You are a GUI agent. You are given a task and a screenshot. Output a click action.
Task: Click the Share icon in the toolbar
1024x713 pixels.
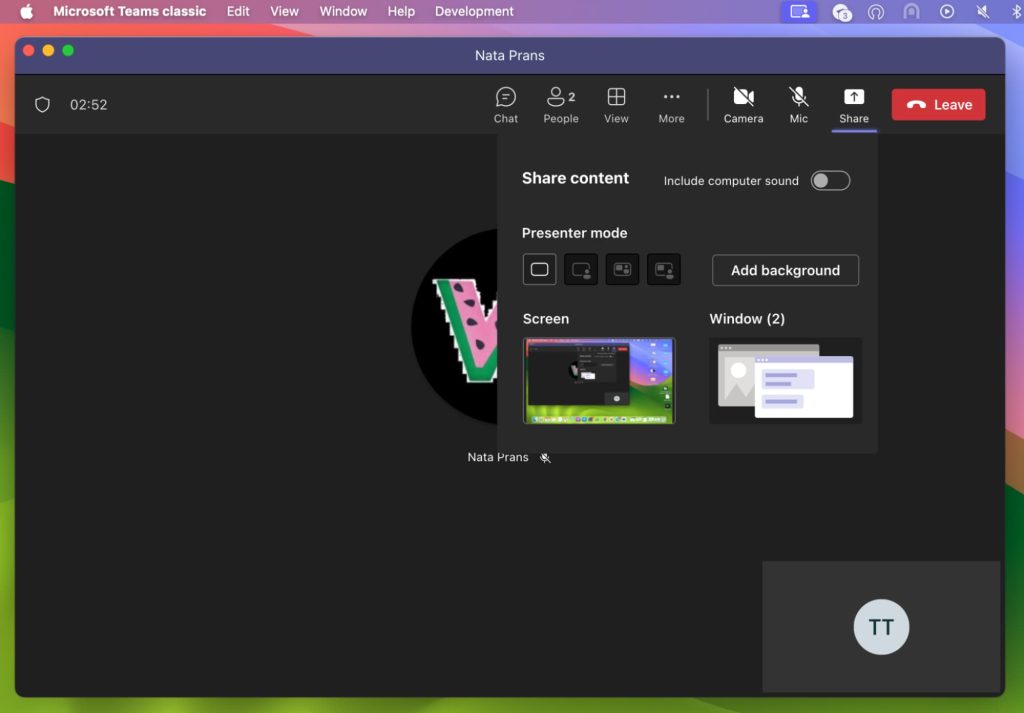853,104
